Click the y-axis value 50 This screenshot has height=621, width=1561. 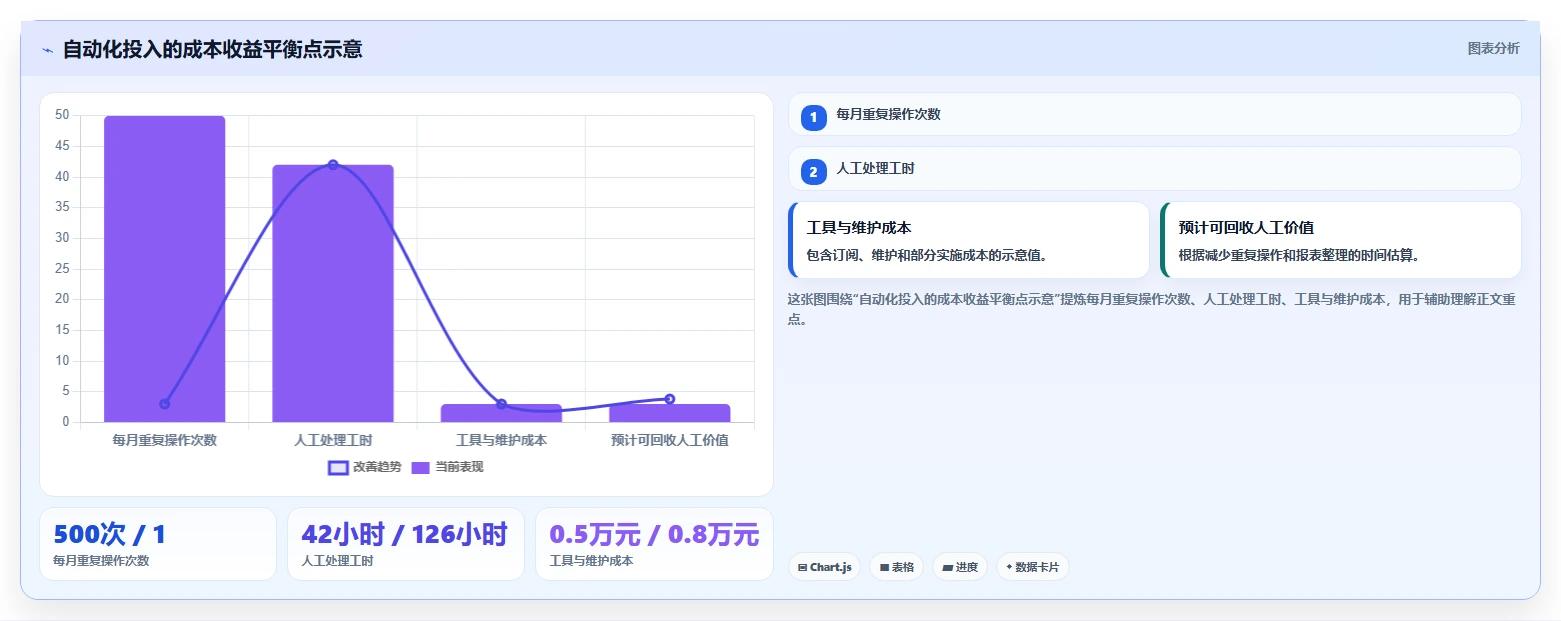(x=63, y=115)
